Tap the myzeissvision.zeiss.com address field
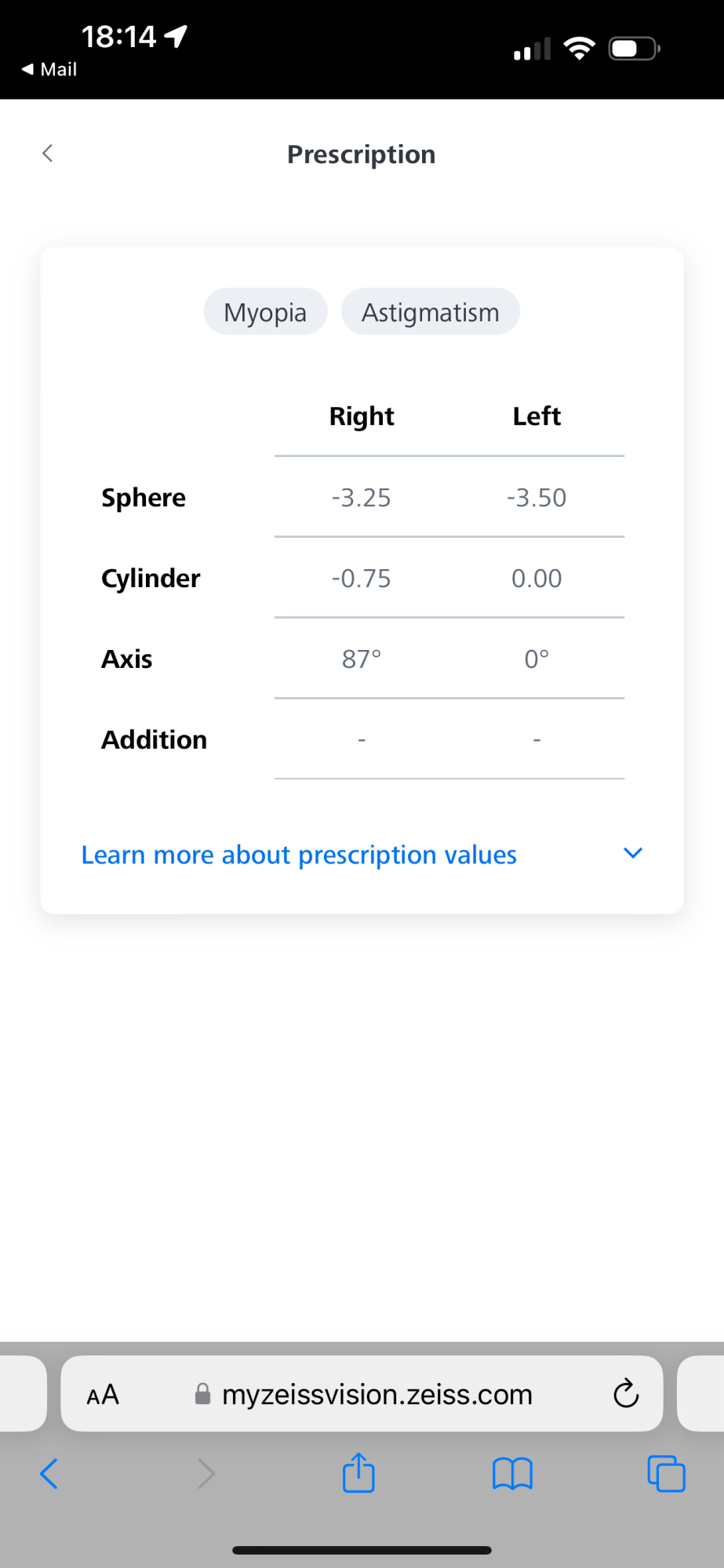This screenshot has height=1568, width=724. (x=377, y=1395)
